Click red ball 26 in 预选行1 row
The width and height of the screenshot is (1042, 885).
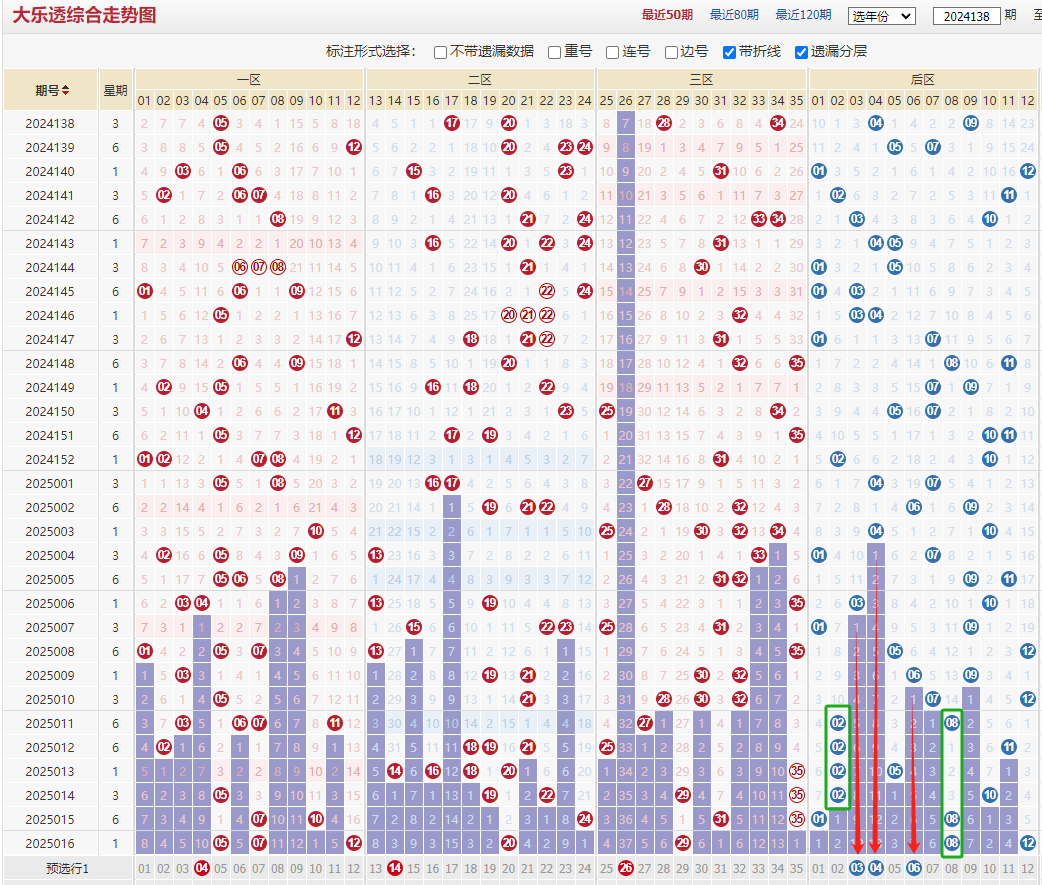626,868
